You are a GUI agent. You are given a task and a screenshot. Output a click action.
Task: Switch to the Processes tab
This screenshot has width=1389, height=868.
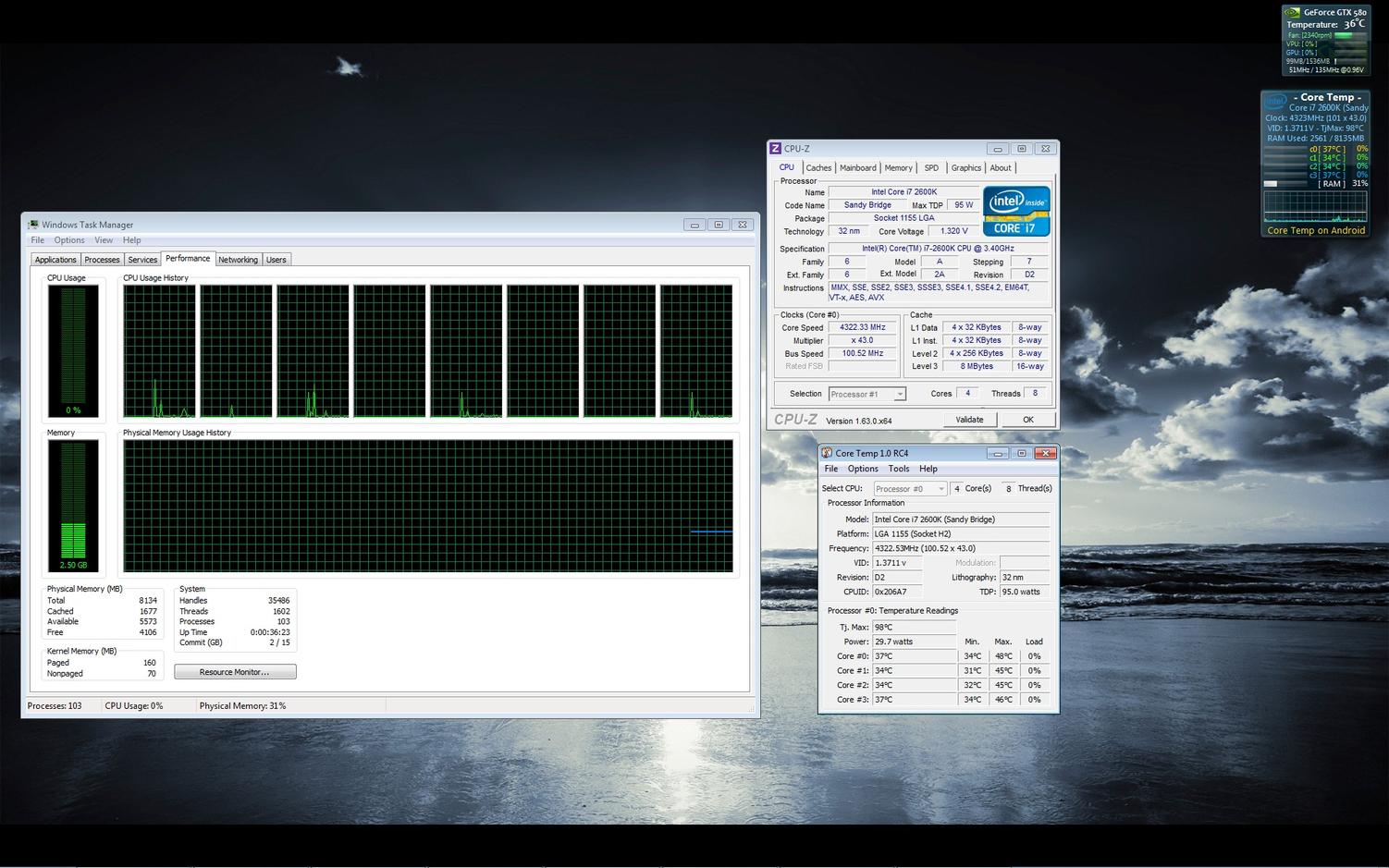(x=103, y=260)
